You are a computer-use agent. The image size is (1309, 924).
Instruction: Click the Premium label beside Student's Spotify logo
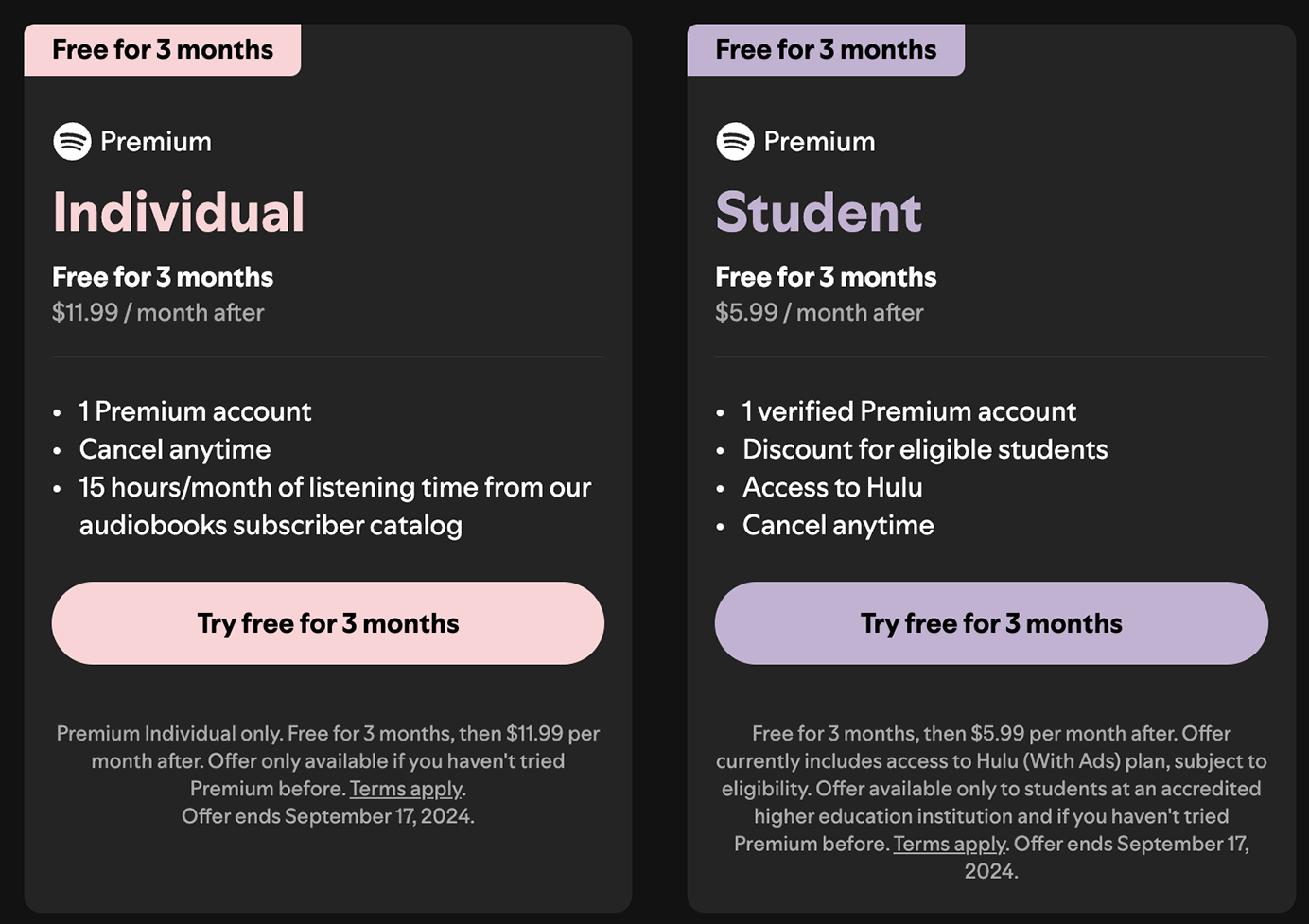pos(819,142)
